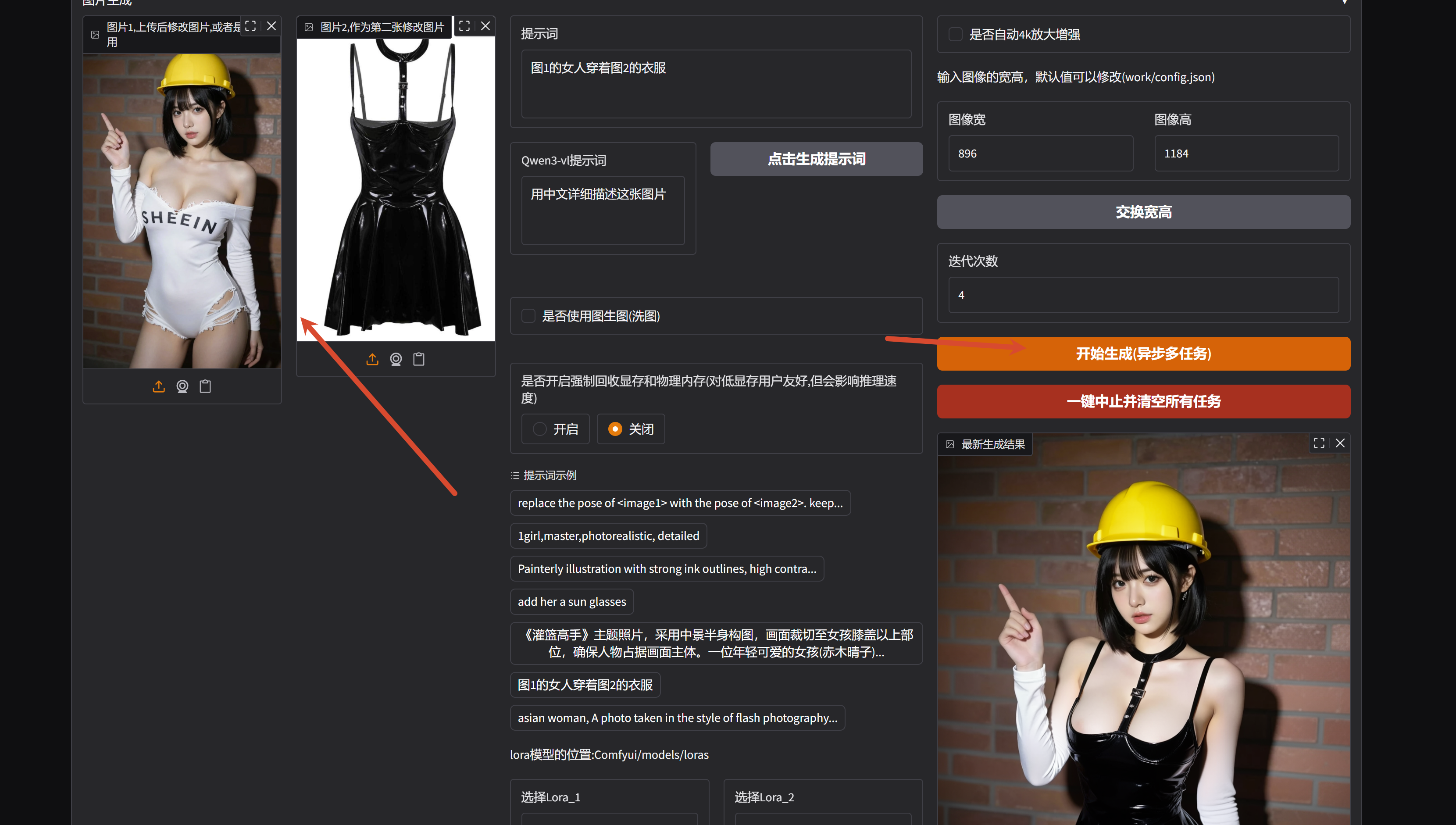
Task: Enable the 是否自动4k放大增强 checkbox
Action: pos(955,35)
